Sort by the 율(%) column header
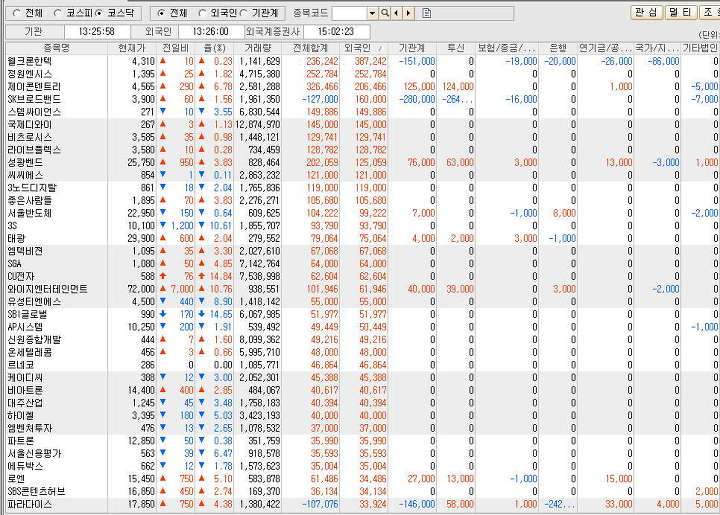 click(214, 48)
